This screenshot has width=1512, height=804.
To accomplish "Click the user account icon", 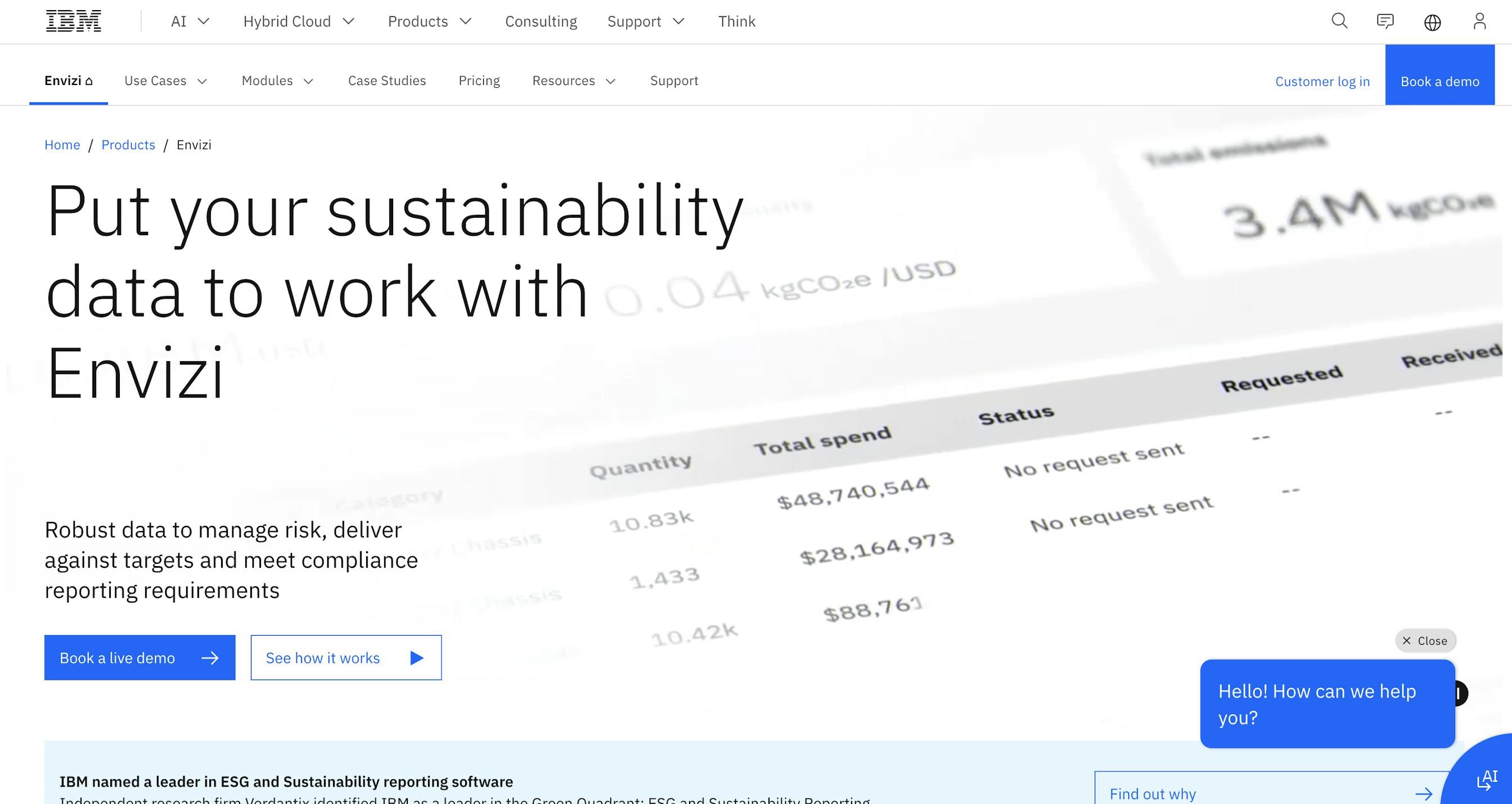I will click(1479, 21).
